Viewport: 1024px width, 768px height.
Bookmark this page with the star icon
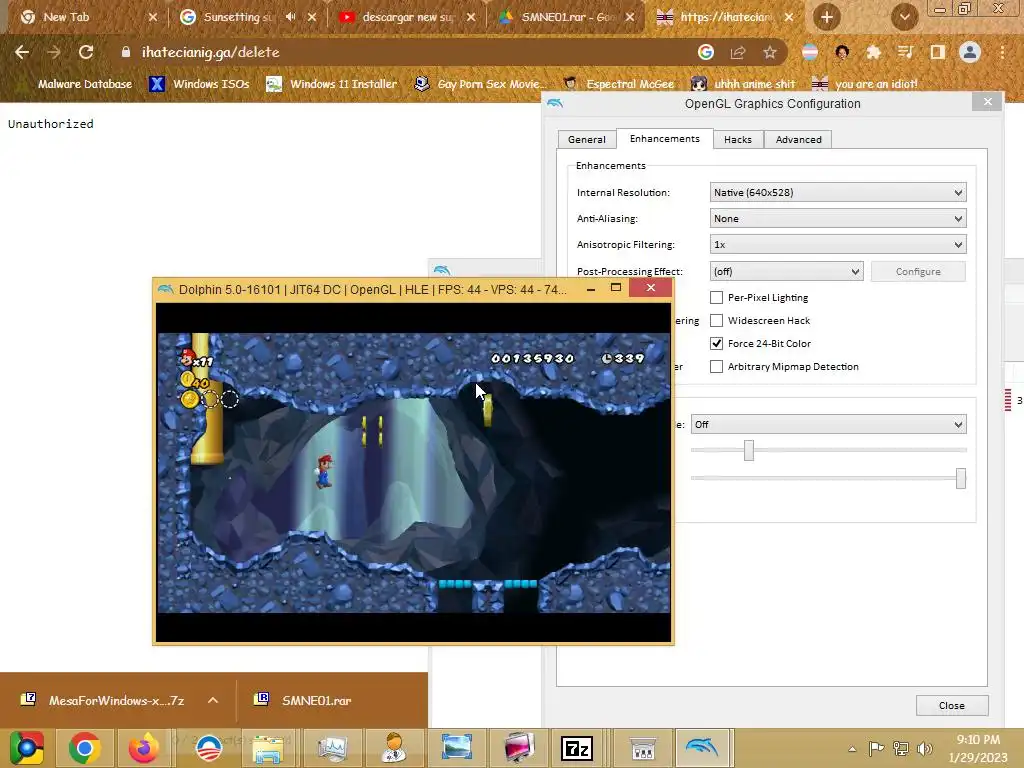point(770,52)
